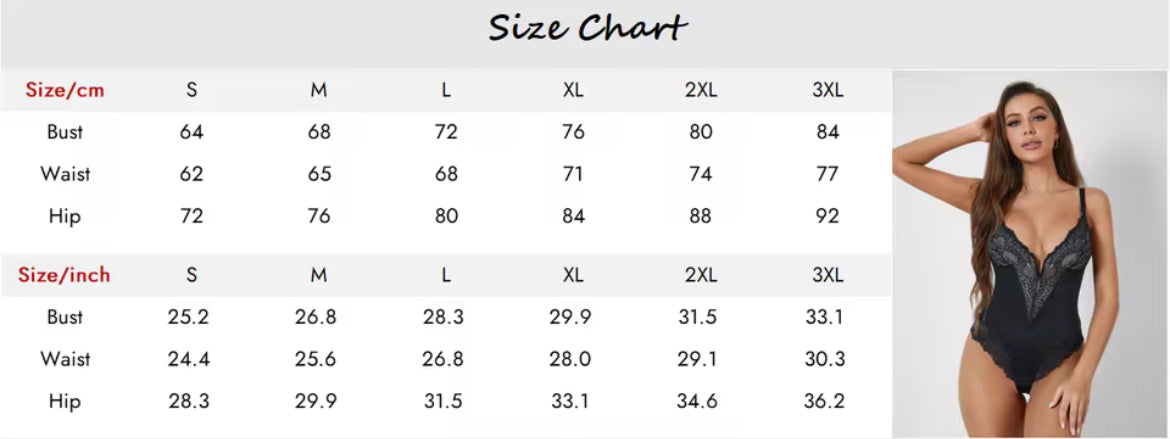Select the red Size/inch header label
Viewport: 1170px width, 439px height.
tap(65, 275)
